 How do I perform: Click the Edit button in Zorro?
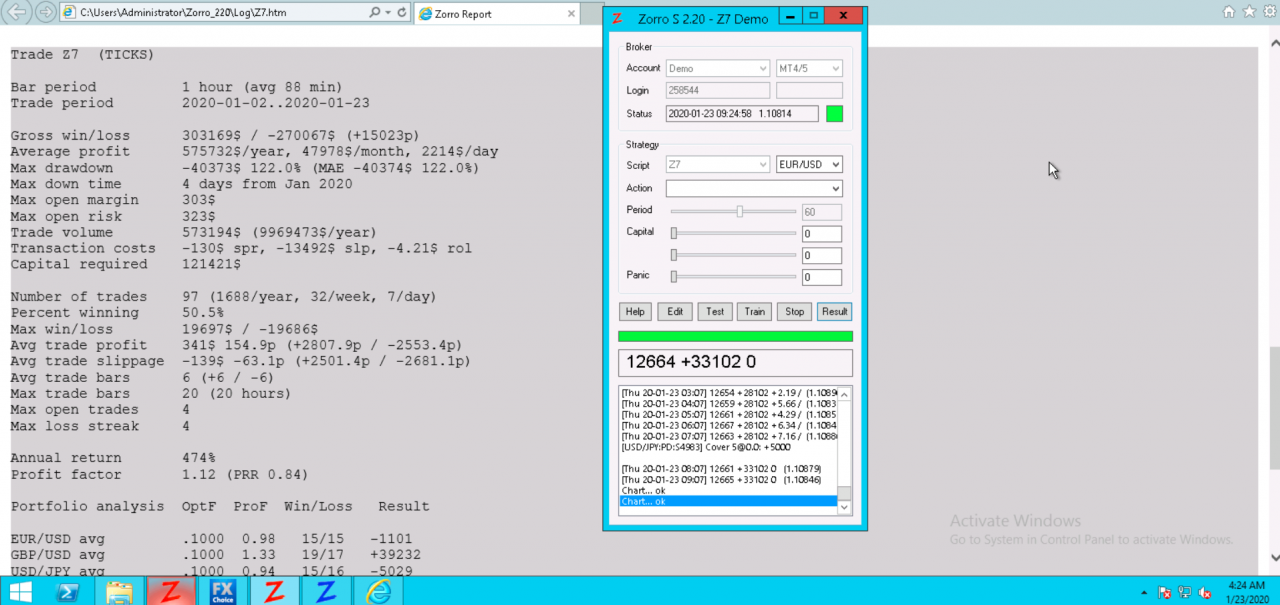tap(675, 311)
